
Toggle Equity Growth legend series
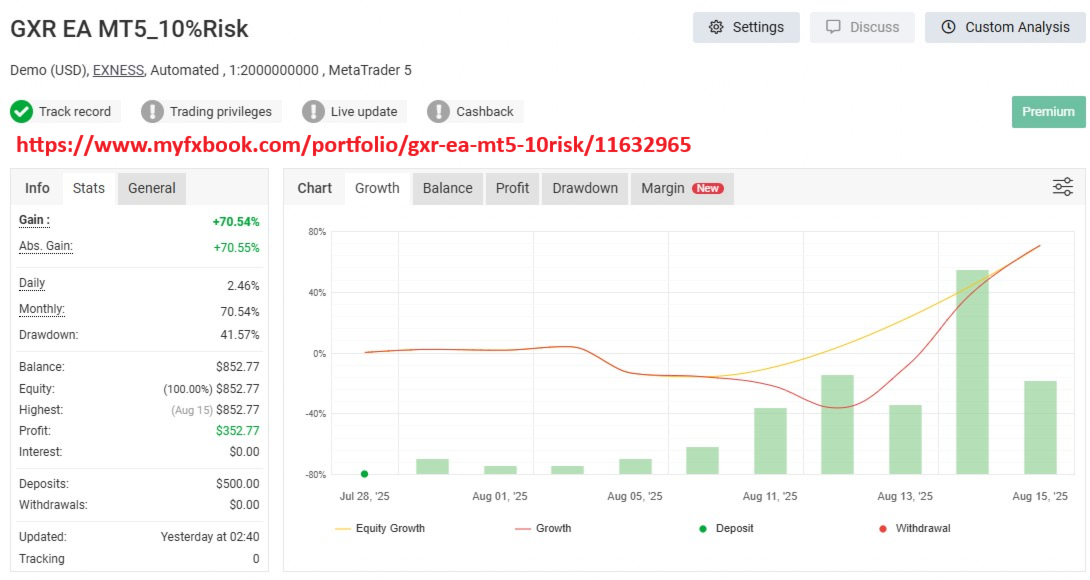pos(380,529)
